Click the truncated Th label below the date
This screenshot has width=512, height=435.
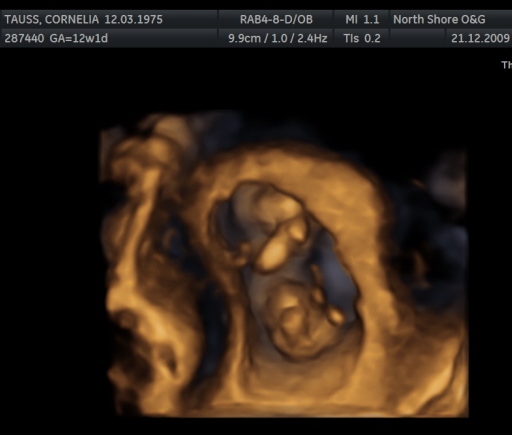point(507,65)
